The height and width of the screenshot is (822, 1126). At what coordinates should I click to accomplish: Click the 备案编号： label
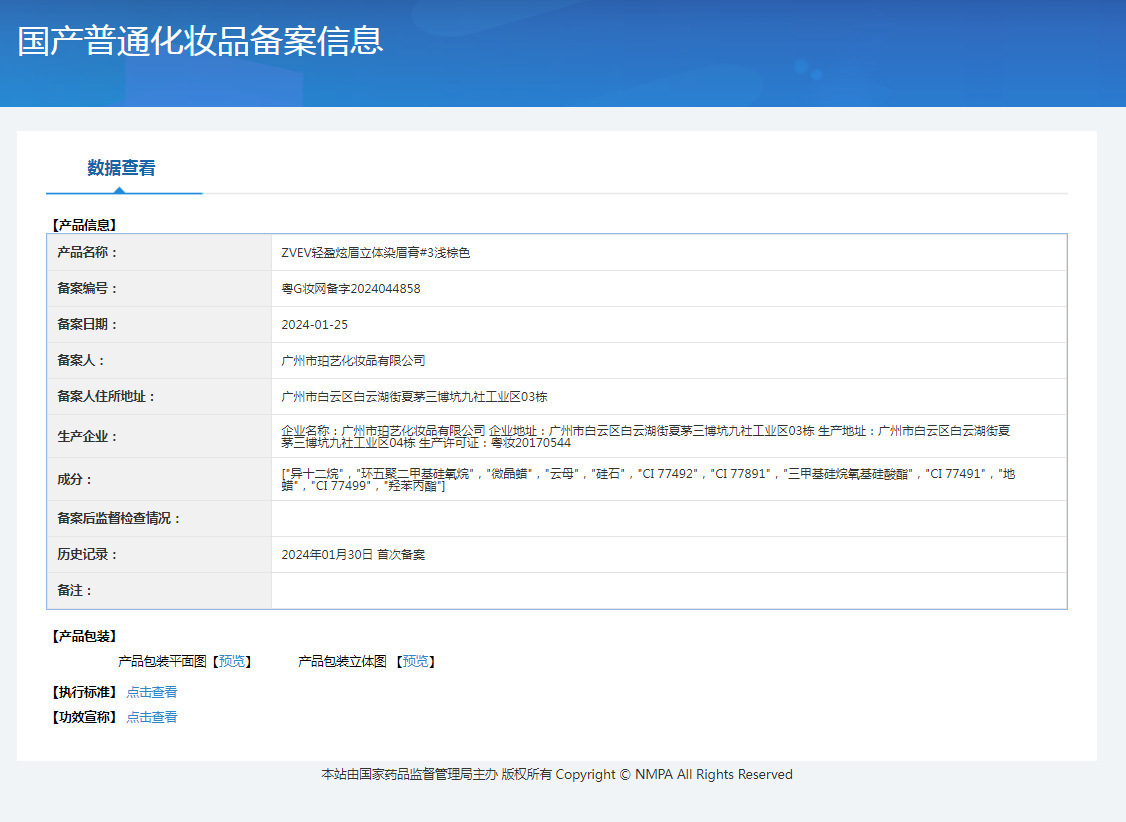pos(88,289)
